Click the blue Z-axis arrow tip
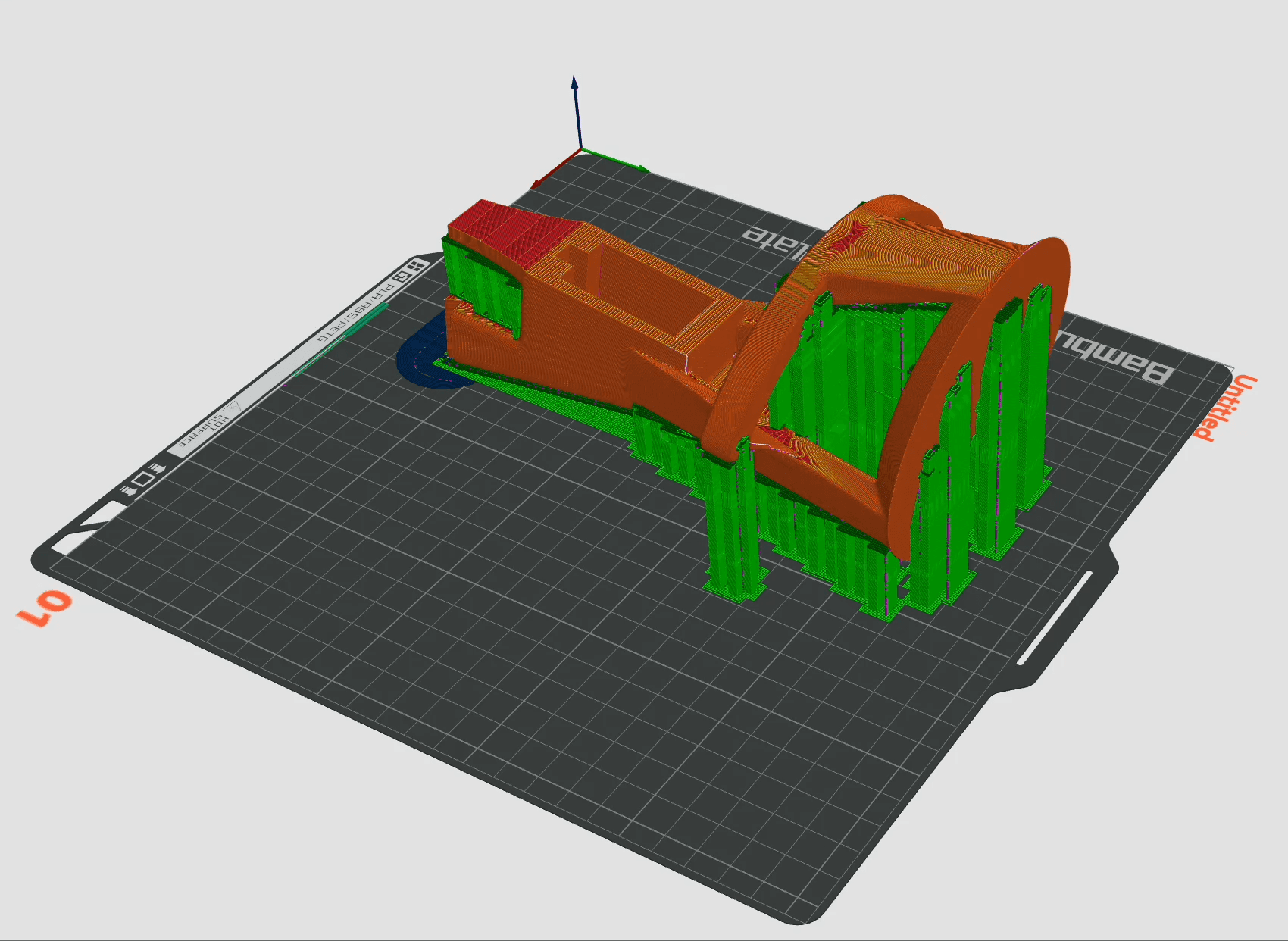This screenshot has height=941, width=1288. 574,80
